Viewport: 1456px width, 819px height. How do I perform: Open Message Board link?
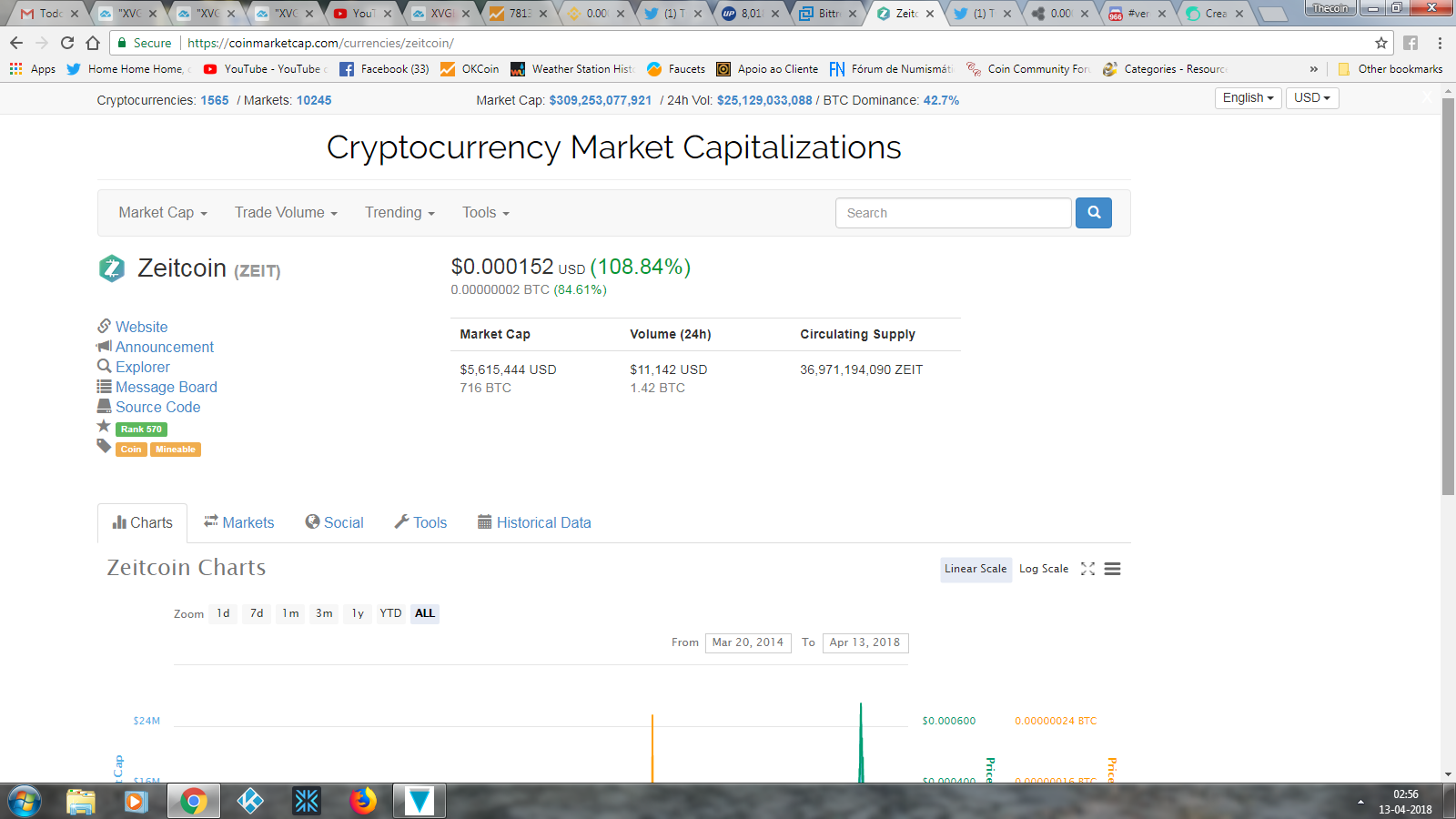(167, 387)
